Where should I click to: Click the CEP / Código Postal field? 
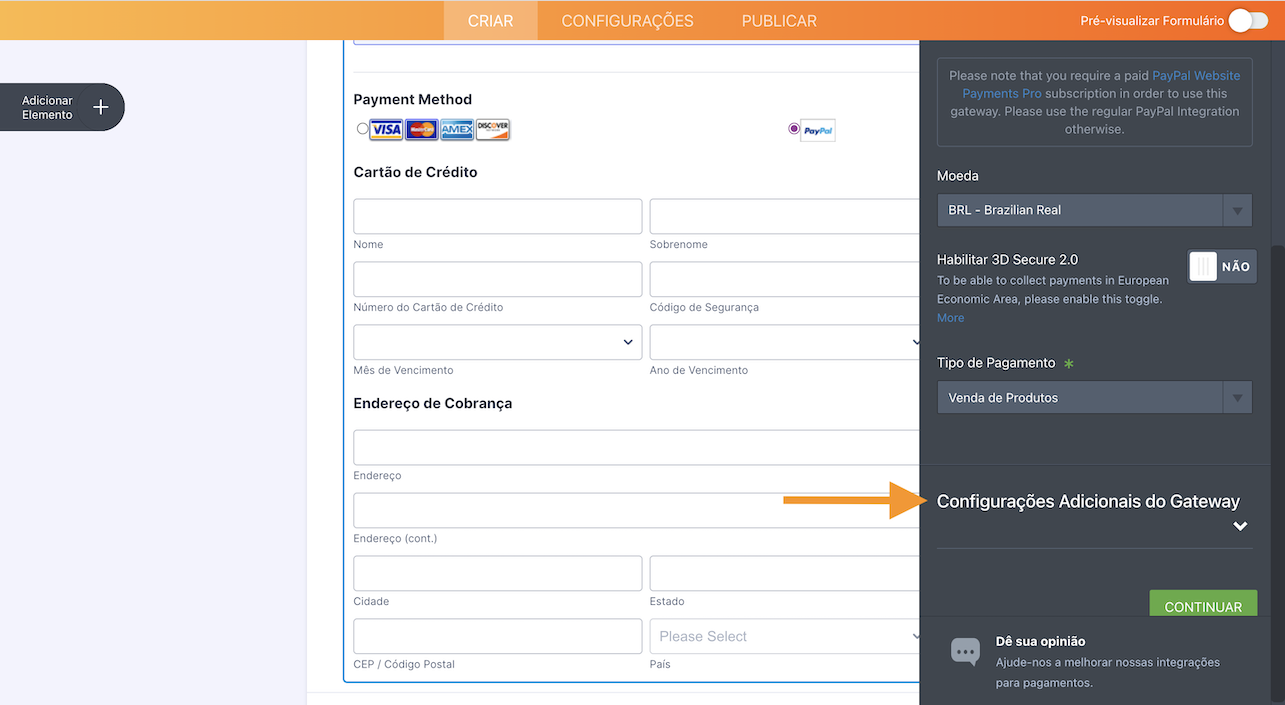coord(498,636)
